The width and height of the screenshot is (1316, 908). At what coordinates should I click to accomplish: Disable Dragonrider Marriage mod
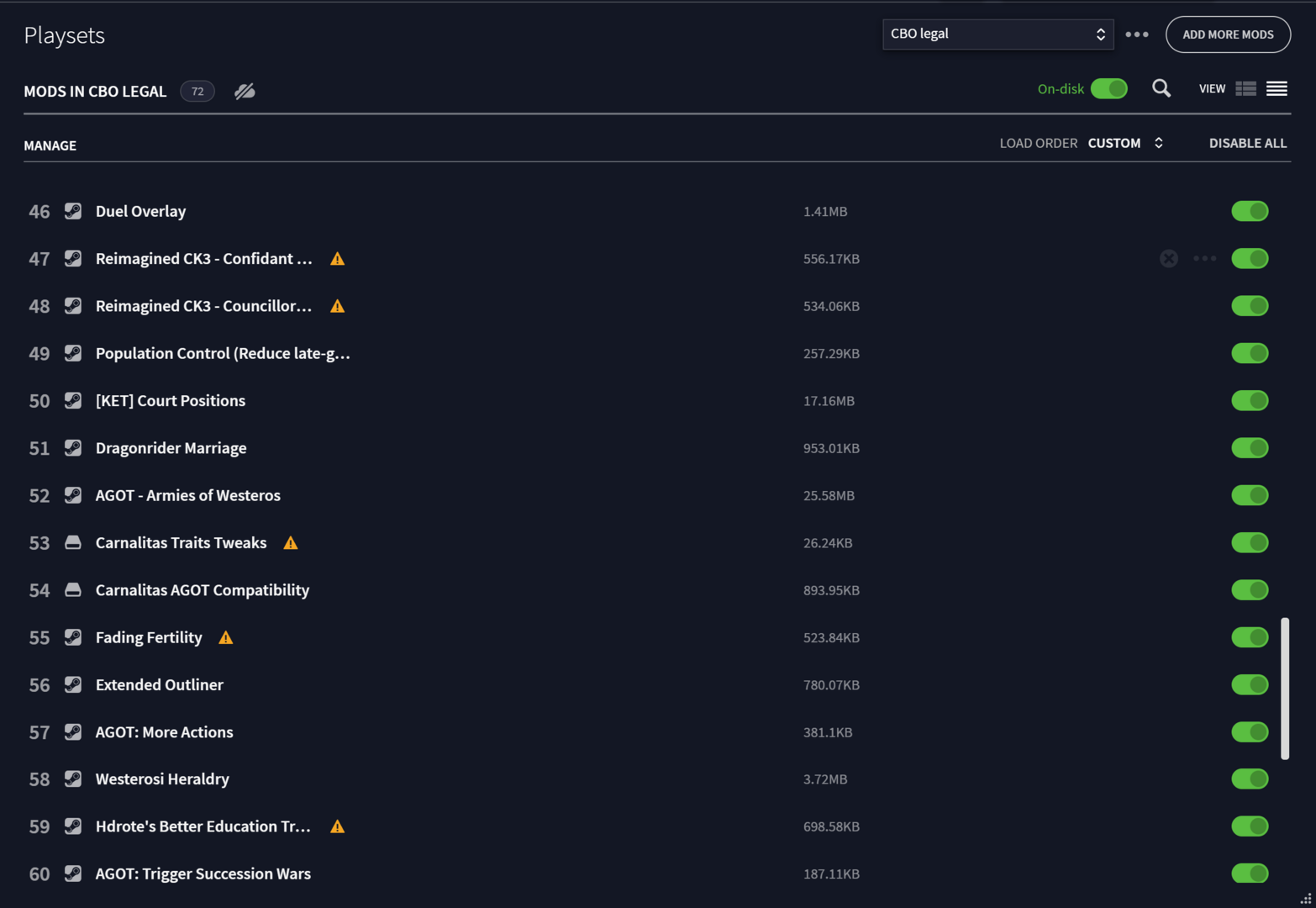(x=1250, y=448)
